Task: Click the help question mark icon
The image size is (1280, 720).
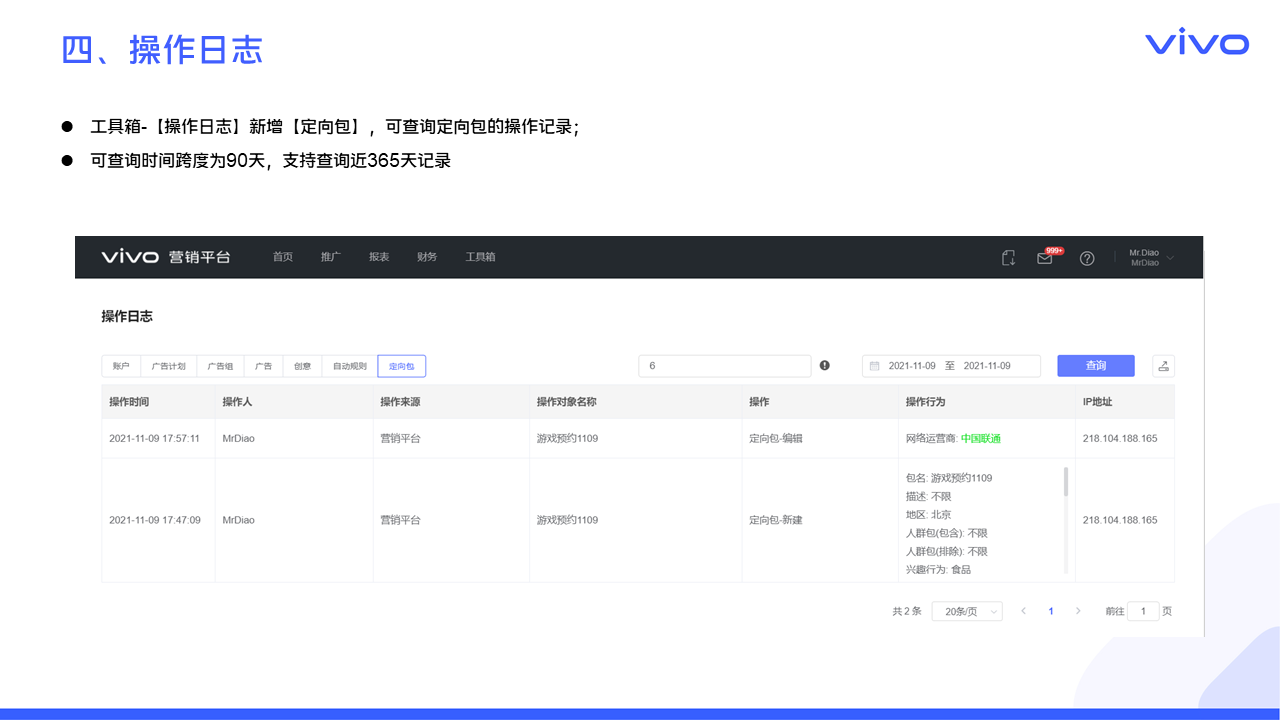Action: click(x=1087, y=258)
